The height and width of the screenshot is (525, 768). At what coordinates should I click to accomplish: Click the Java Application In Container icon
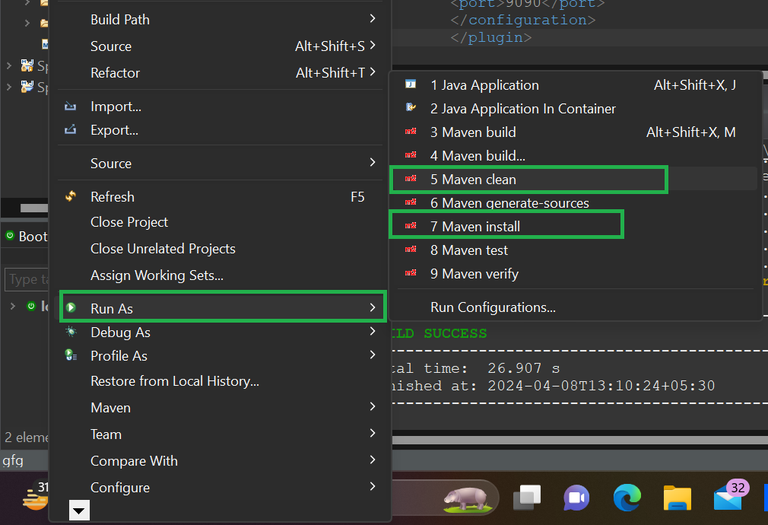click(x=410, y=108)
